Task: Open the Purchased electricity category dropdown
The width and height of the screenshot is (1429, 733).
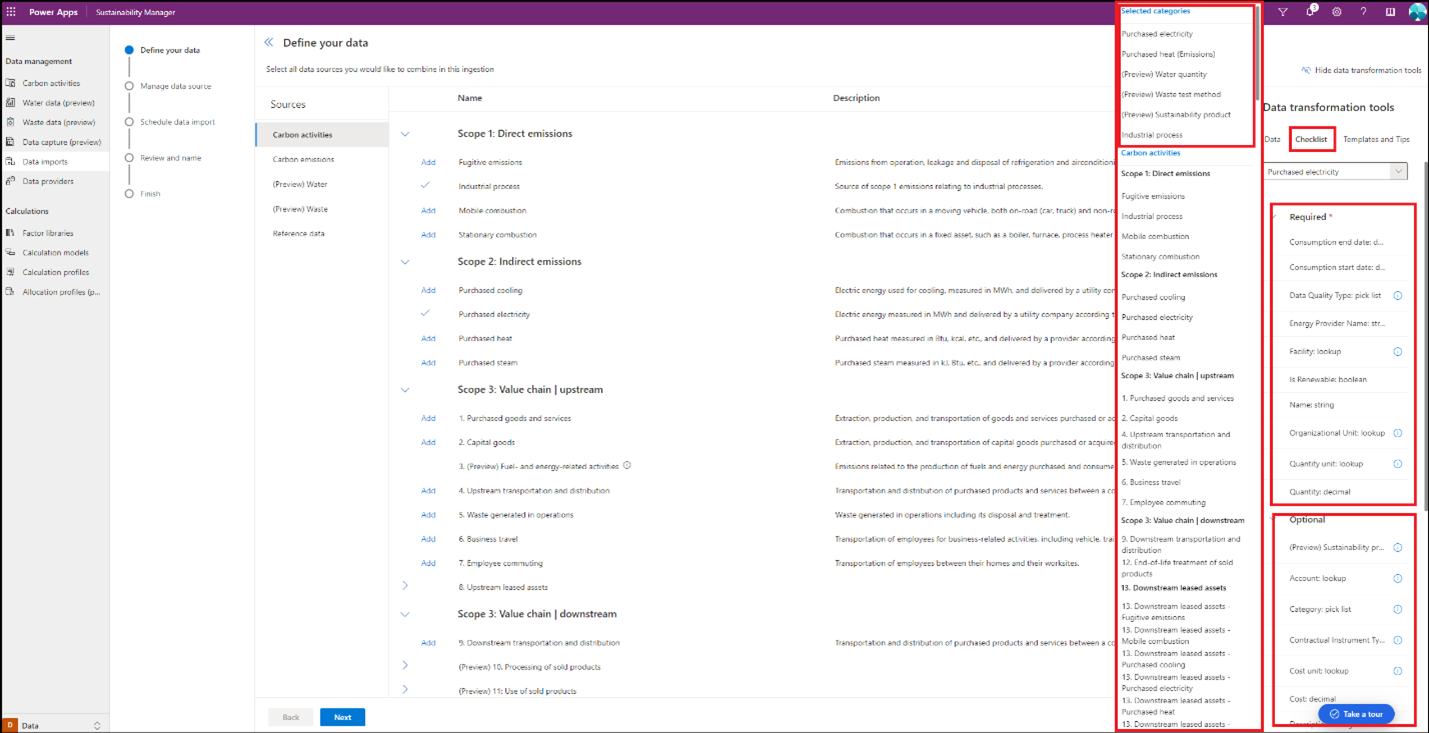Action: tap(1335, 172)
